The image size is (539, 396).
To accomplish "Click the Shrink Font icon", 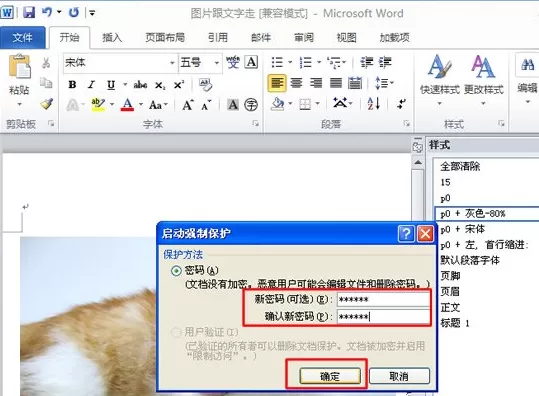I will click(206, 105).
